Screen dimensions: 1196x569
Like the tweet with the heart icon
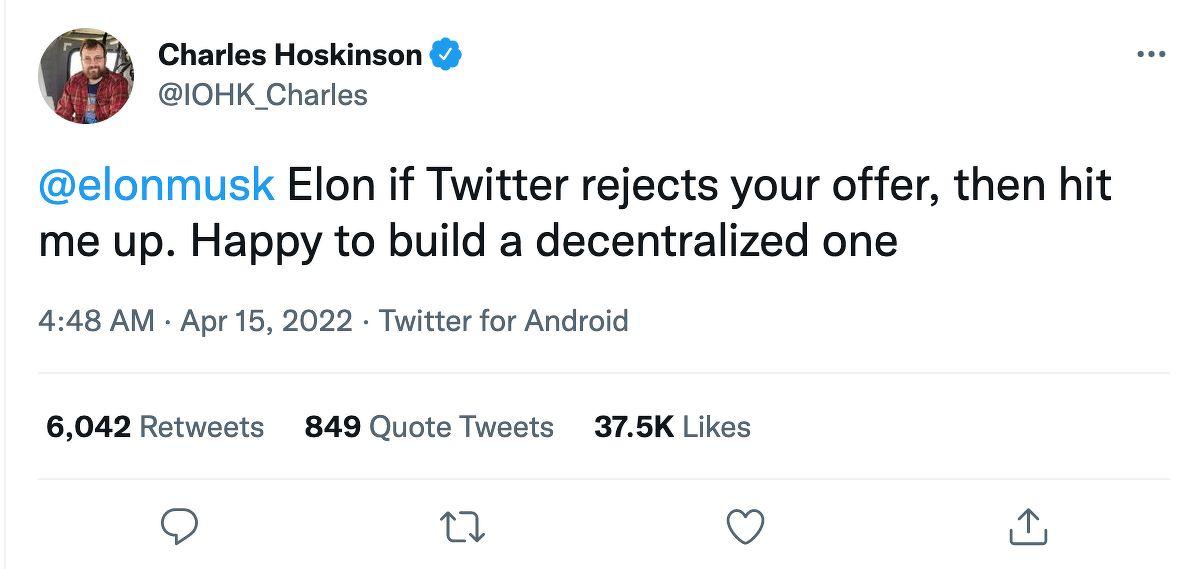click(x=745, y=527)
